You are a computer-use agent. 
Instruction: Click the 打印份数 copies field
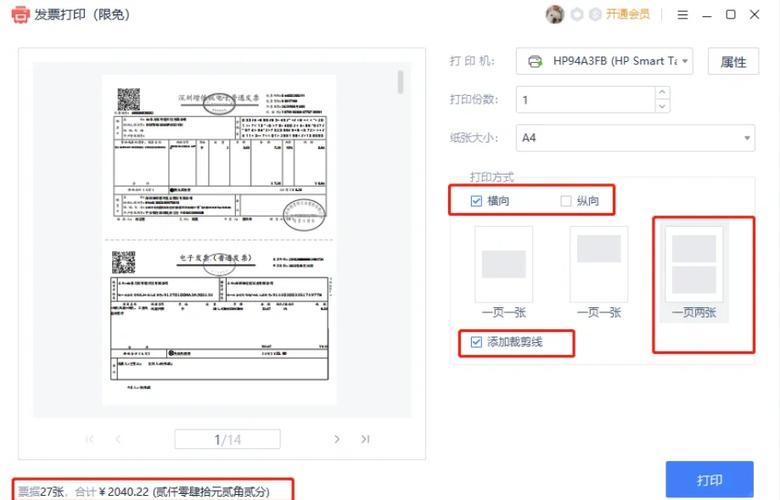point(585,100)
